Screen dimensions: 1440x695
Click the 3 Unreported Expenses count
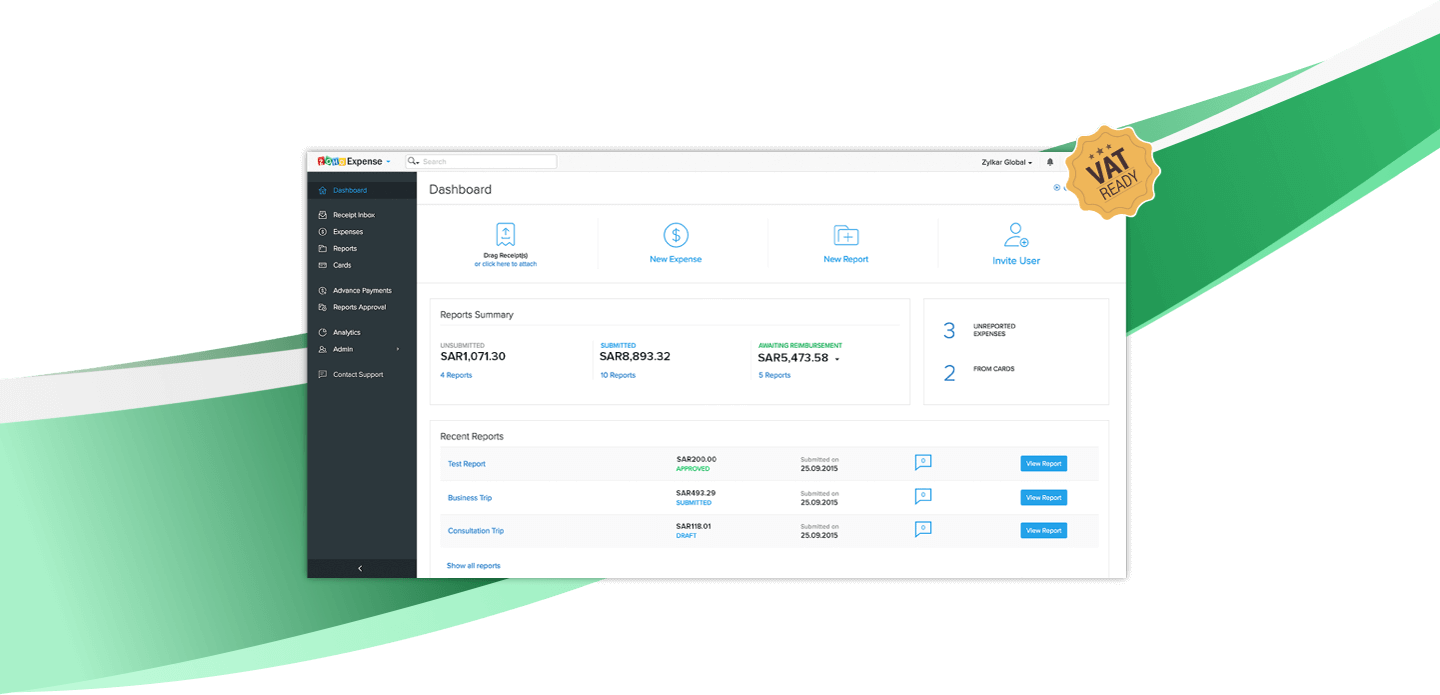point(950,331)
